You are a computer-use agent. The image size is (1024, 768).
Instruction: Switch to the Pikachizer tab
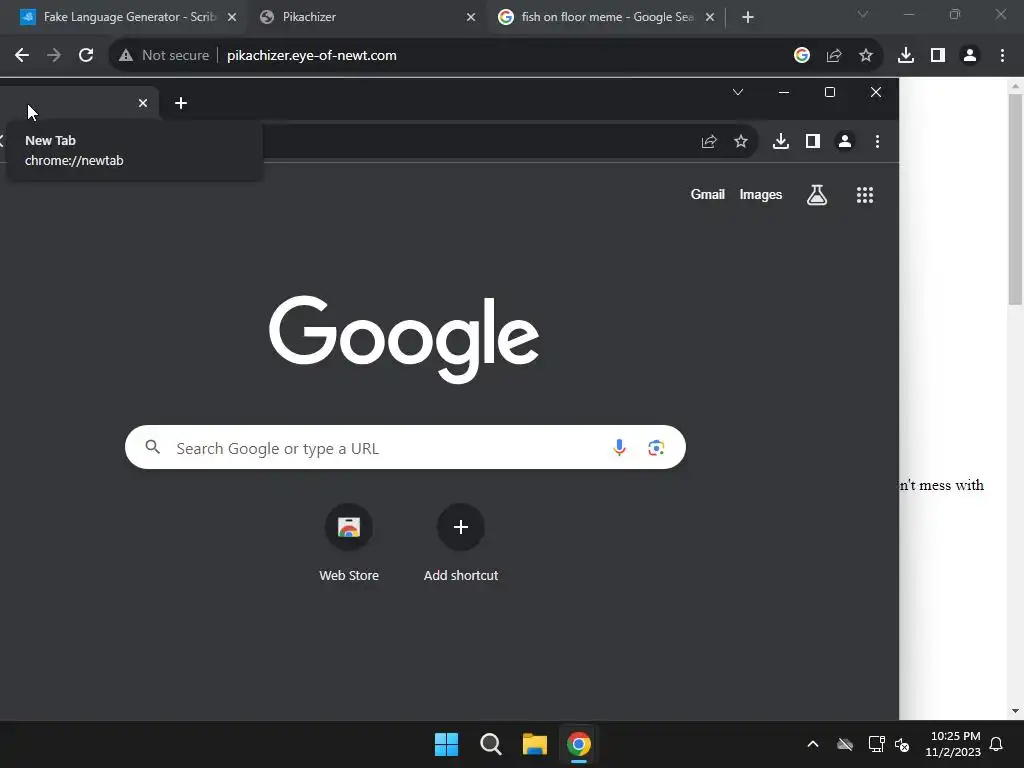coord(368,18)
